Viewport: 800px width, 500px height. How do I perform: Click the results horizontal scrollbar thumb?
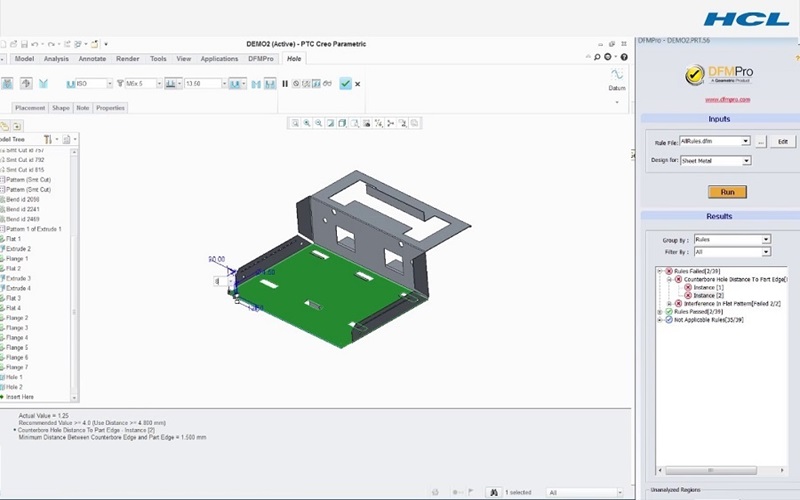click(x=710, y=470)
